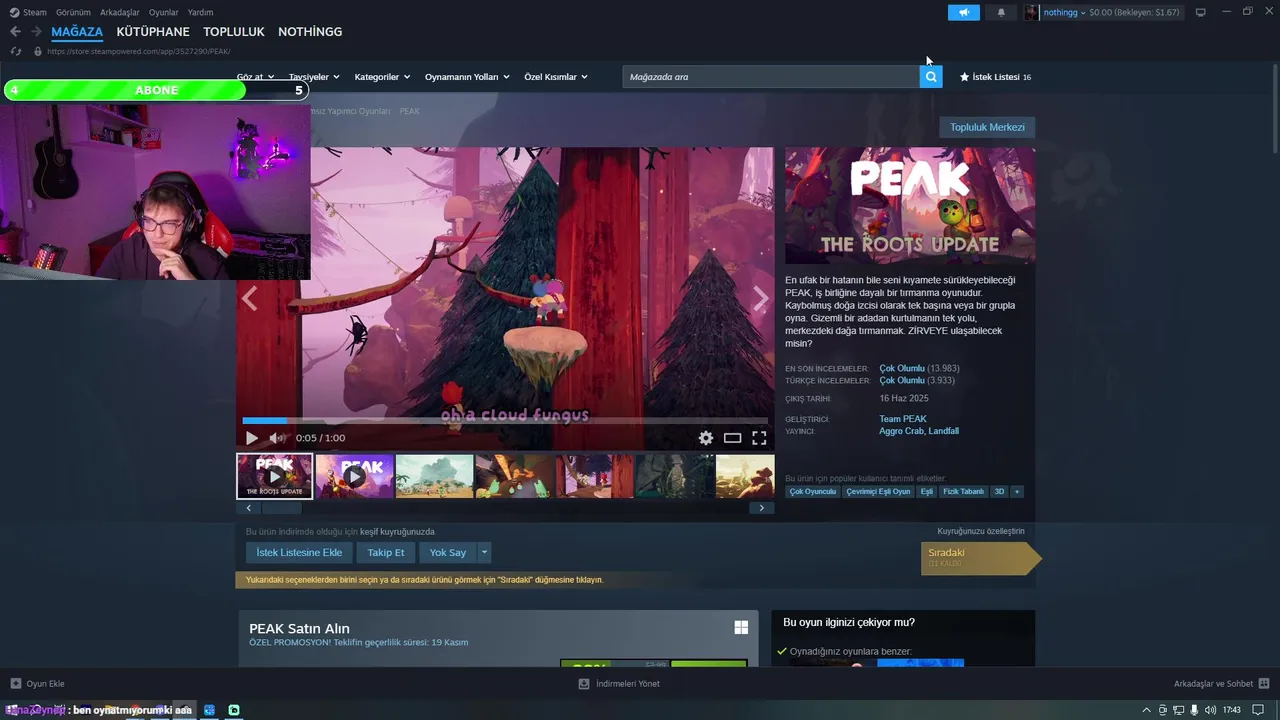Image resolution: width=1280 pixels, height=720 pixels.
Task: Go back with the left arrow
Action: 15,32
